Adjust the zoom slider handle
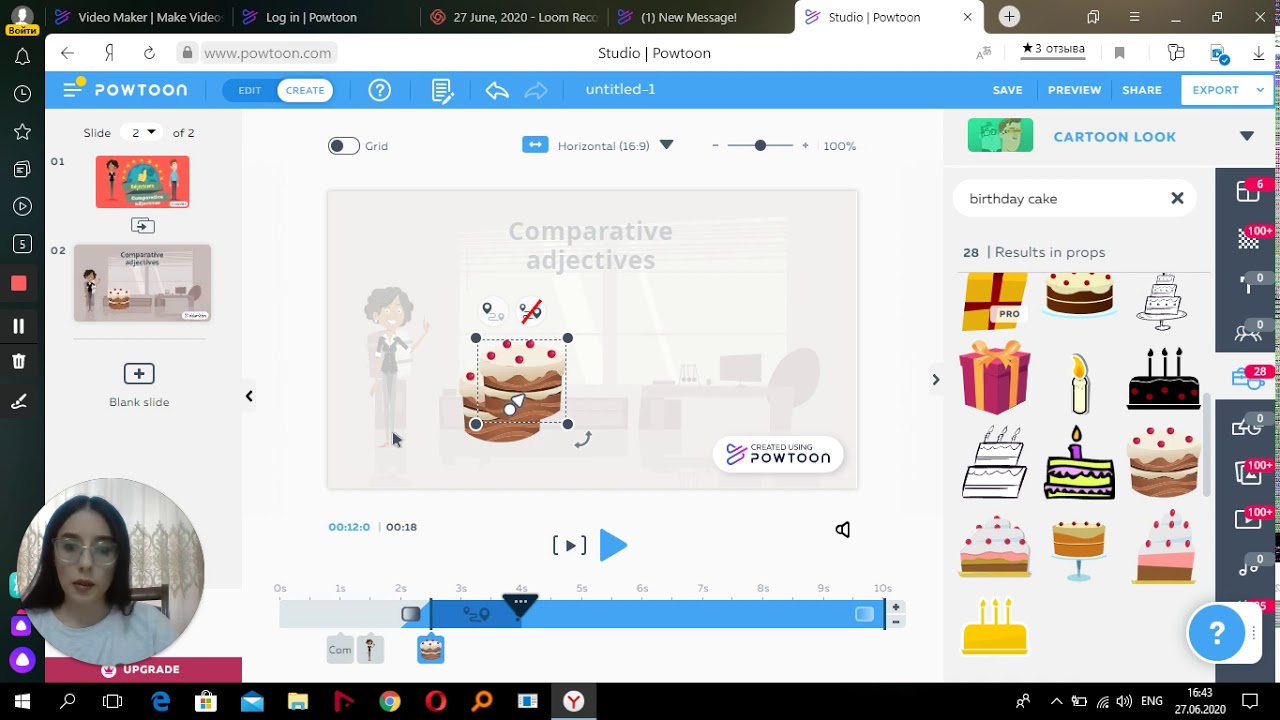The image size is (1280, 720). [760, 146]
